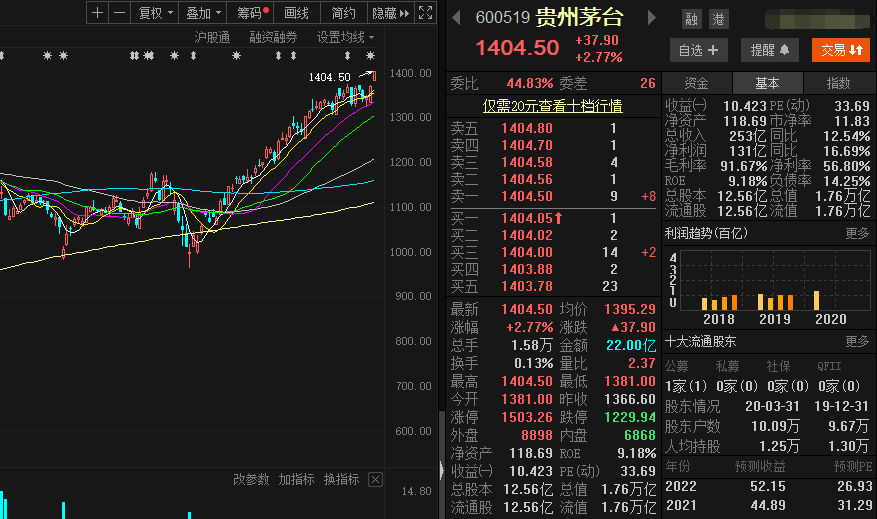Switch to the 资金 tab

click(696, 83)
